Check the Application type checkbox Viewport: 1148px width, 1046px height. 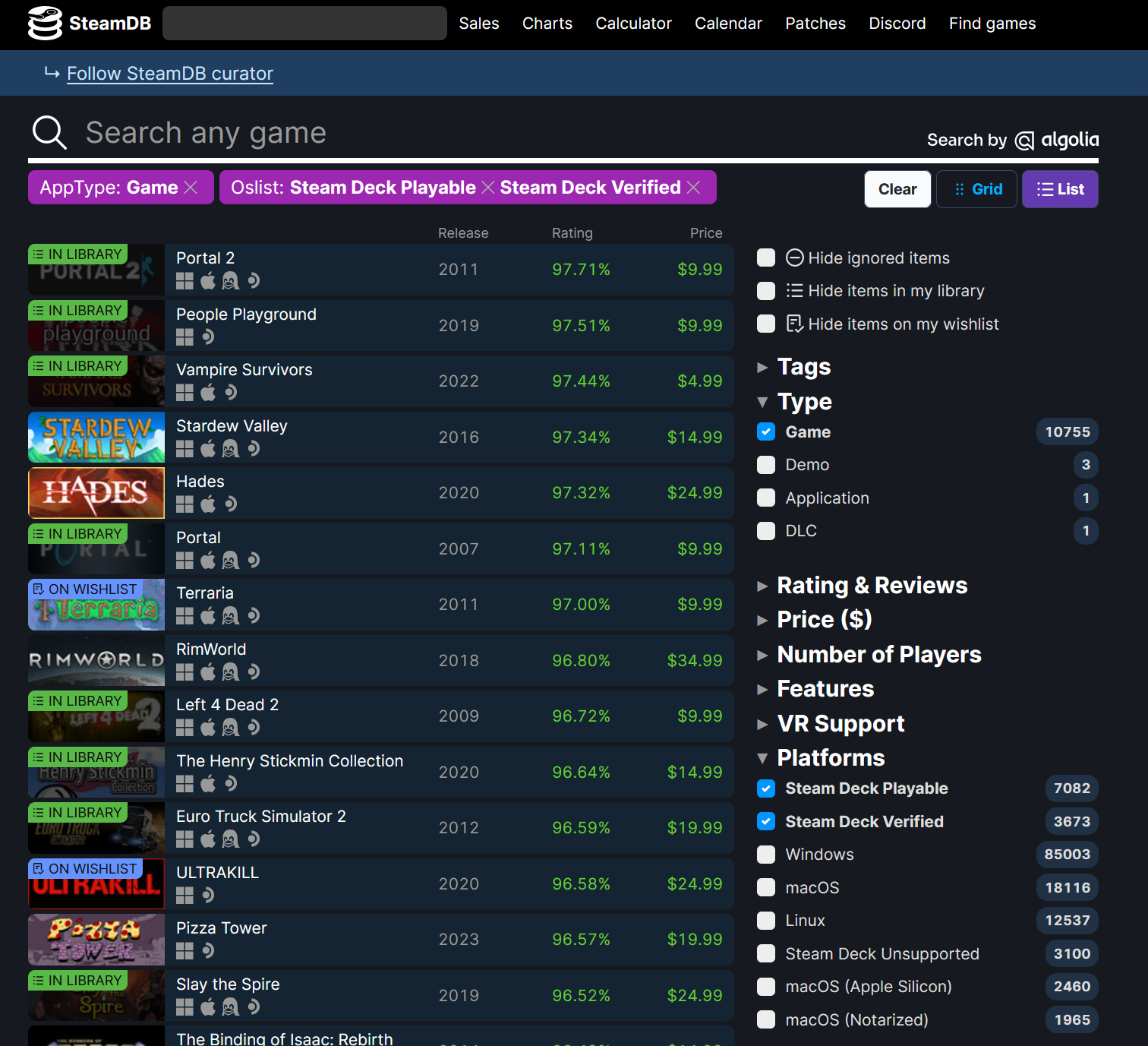click(766, 498)
